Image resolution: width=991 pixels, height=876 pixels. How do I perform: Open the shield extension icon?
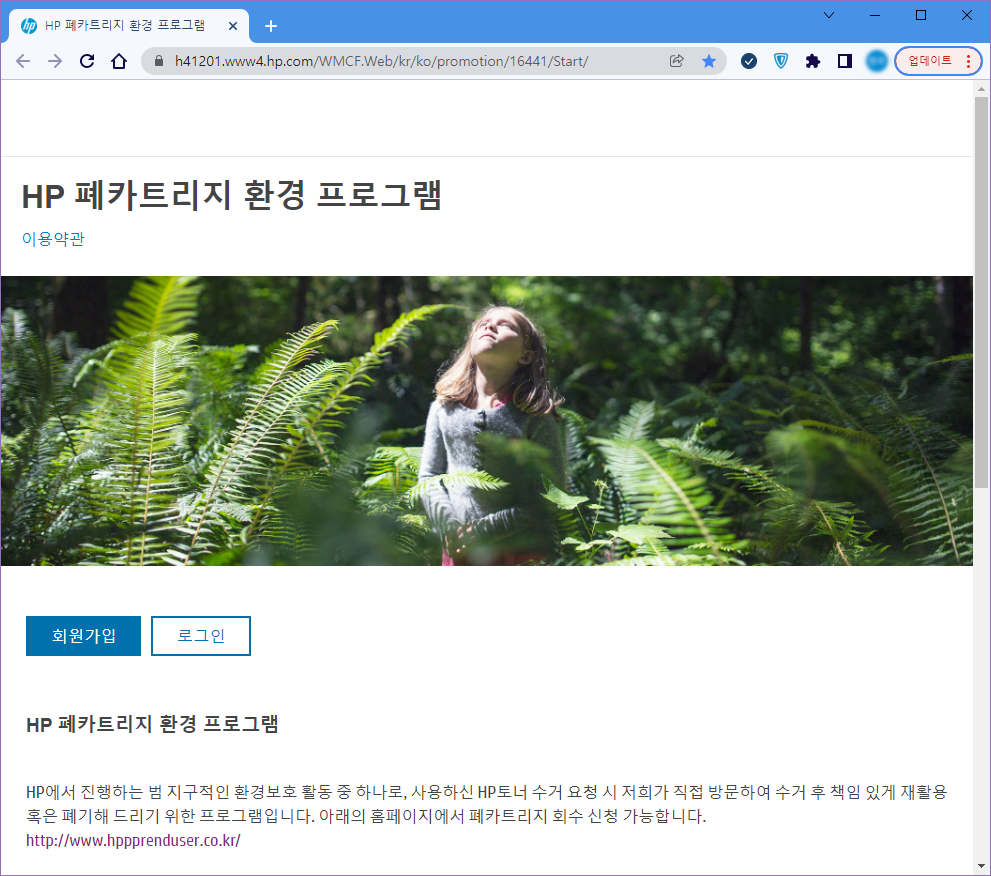[781, 61]
